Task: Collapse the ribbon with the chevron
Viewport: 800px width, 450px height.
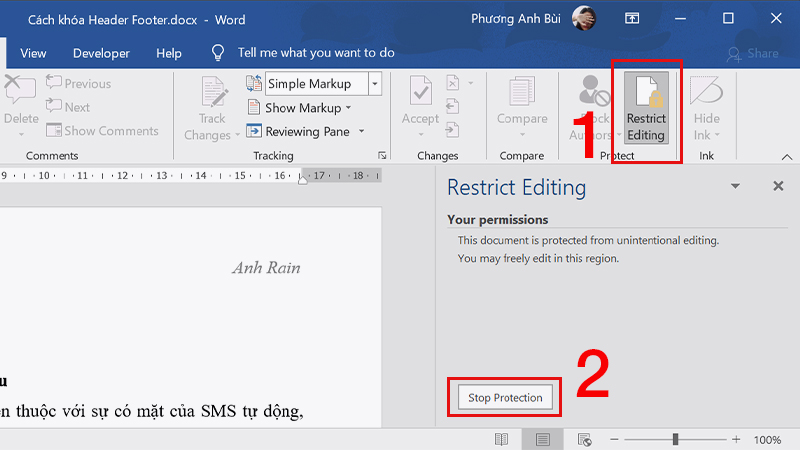Action: [x=787, y=157]
